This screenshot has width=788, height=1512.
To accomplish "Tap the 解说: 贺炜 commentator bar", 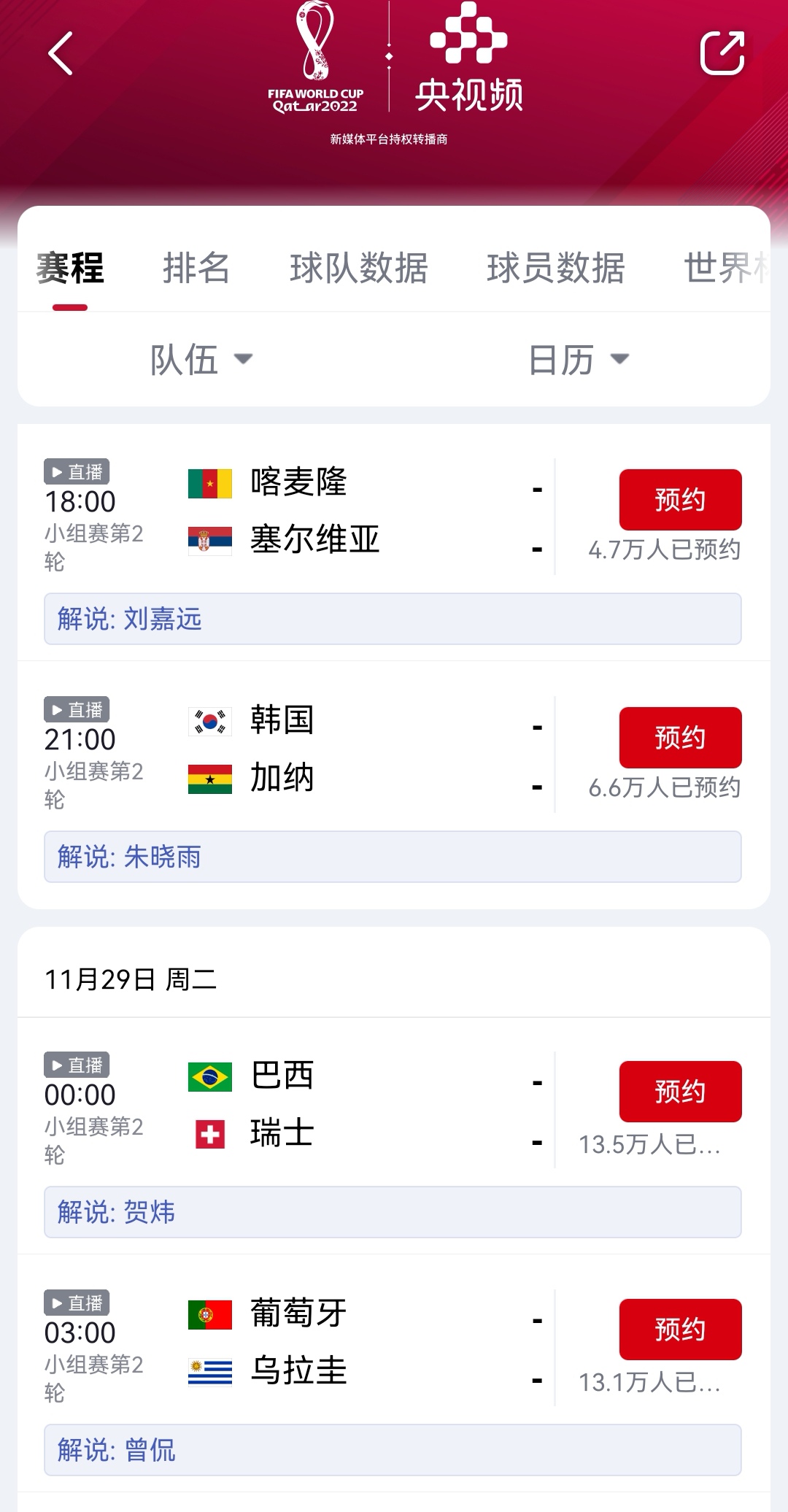I will point(393,1212).
